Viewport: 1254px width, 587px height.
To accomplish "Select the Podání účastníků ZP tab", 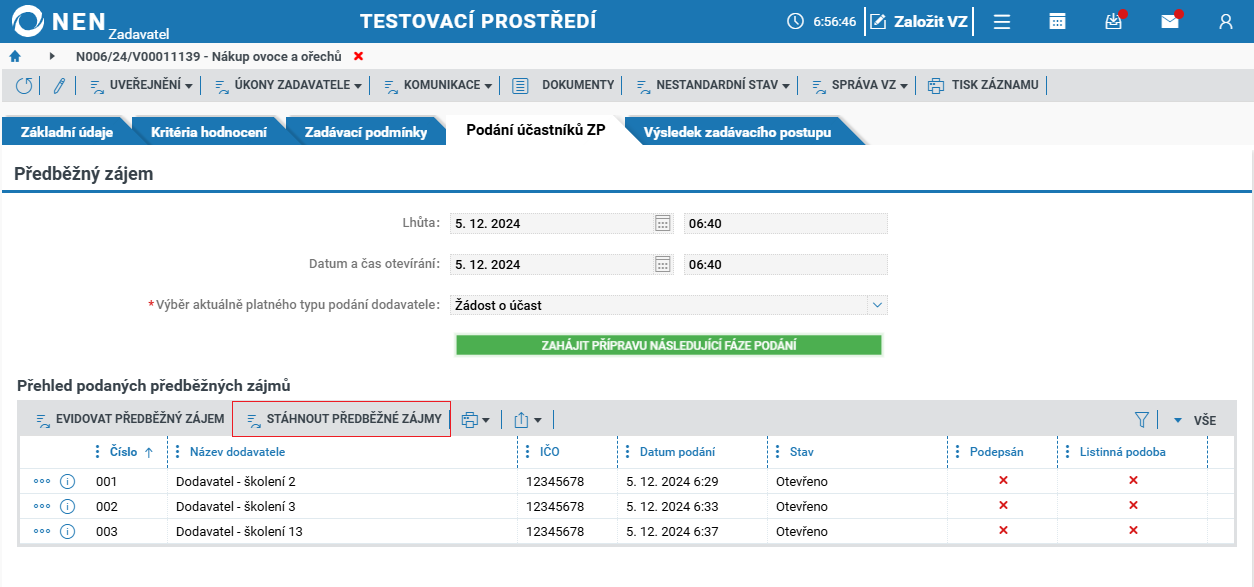I will point(536,131).
